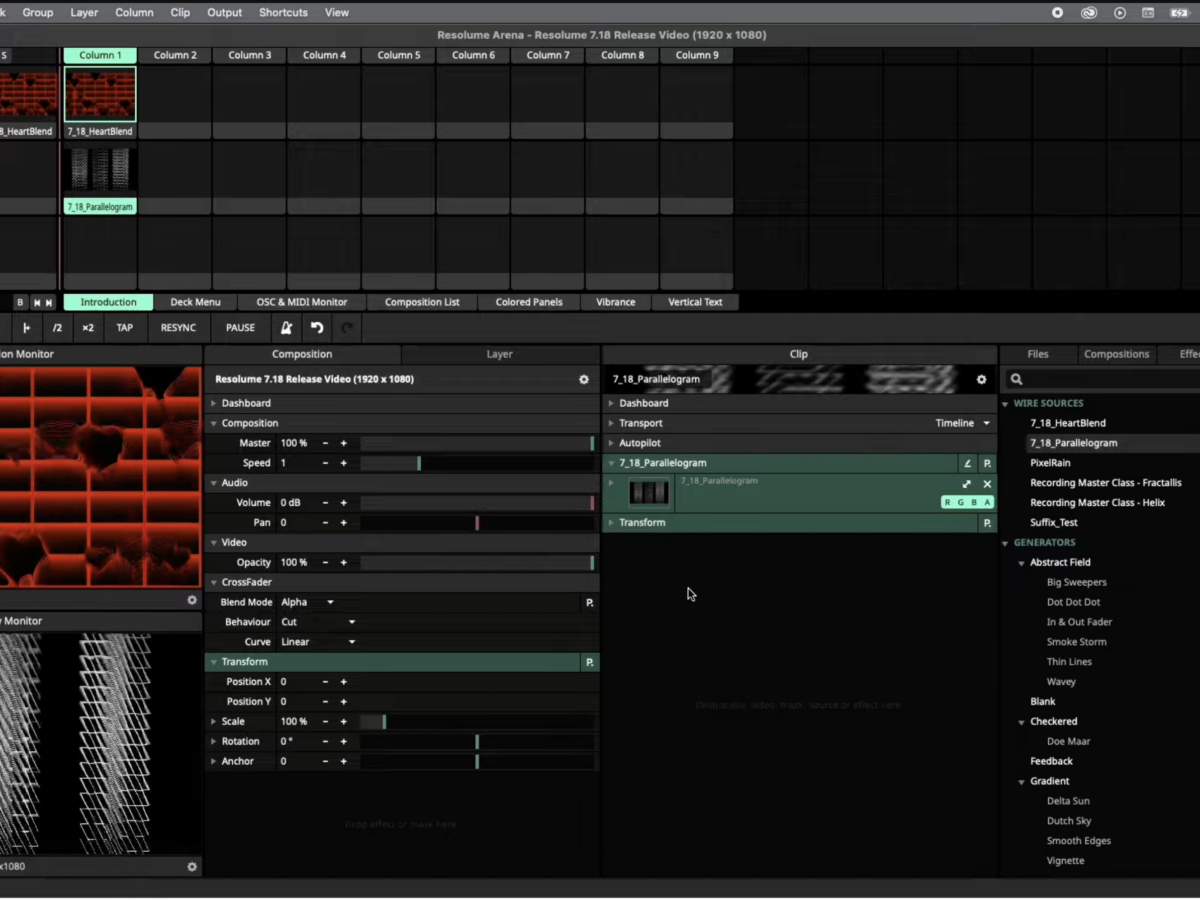
Task: Open Creative Cloud from the macOS menu bar
Action: pyautogui.click(x=1088, y=13)
